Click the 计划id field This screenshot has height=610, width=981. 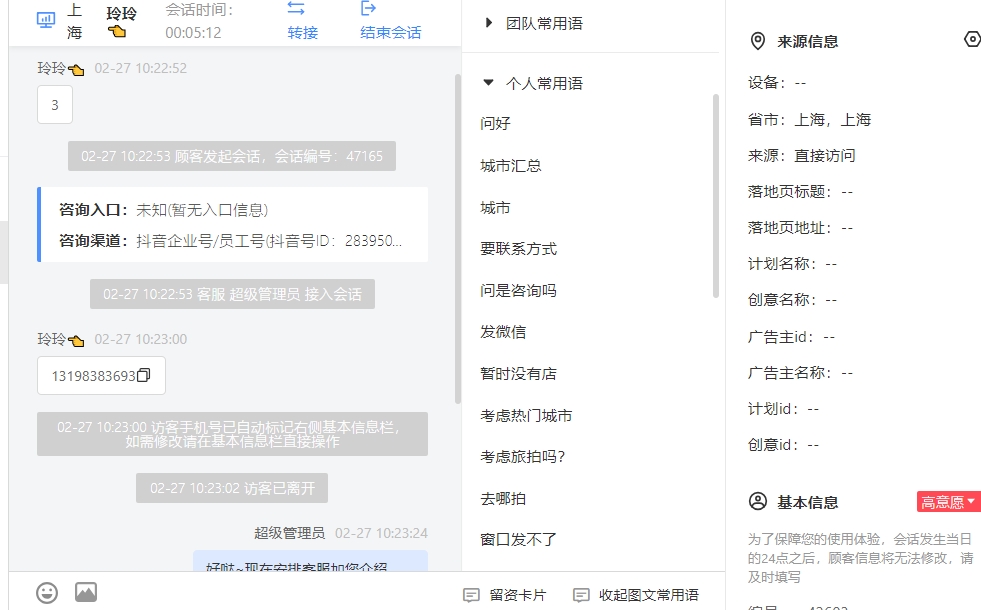click(783, 409)
